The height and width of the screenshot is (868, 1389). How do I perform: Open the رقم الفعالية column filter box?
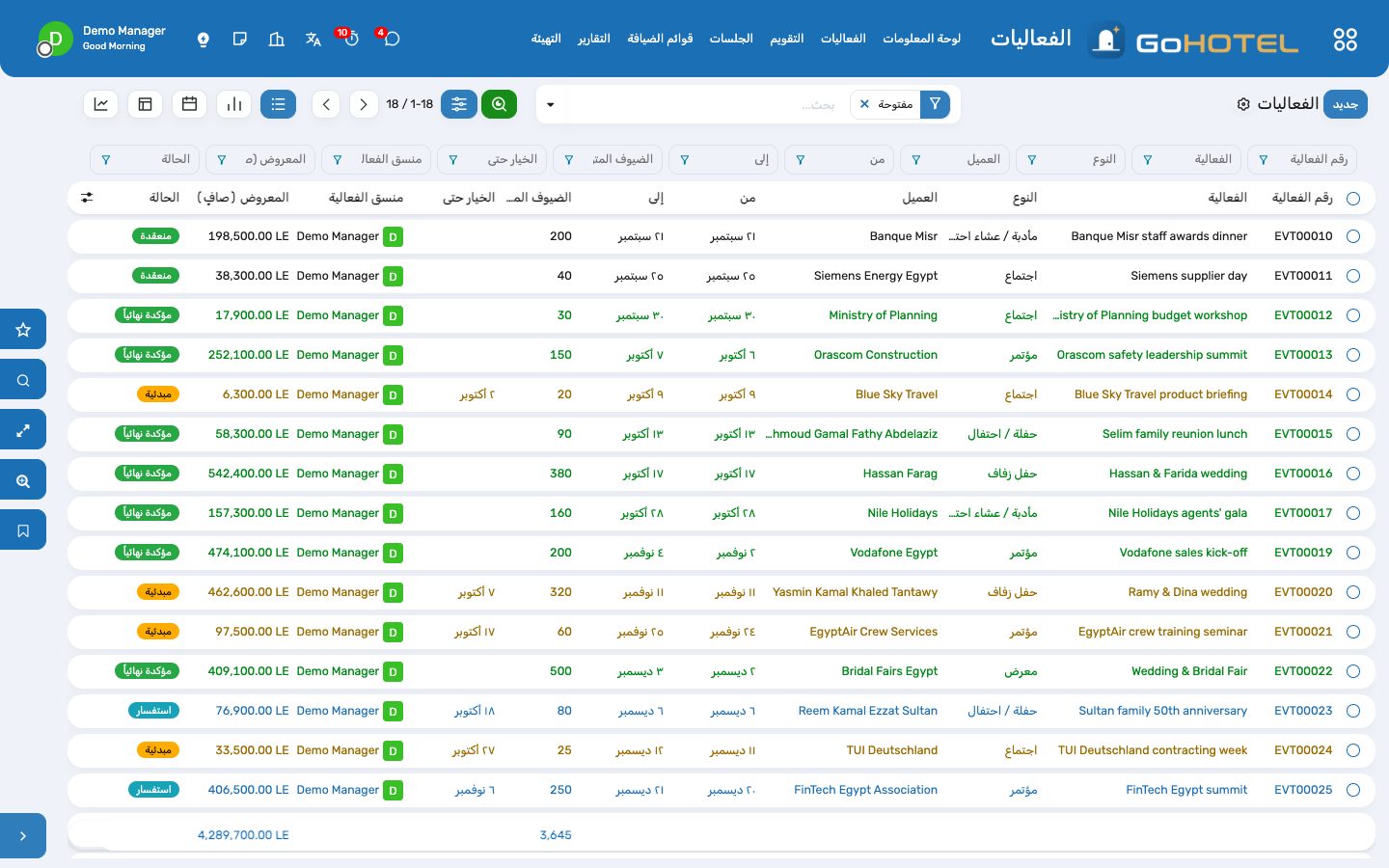coord(1302,159)
